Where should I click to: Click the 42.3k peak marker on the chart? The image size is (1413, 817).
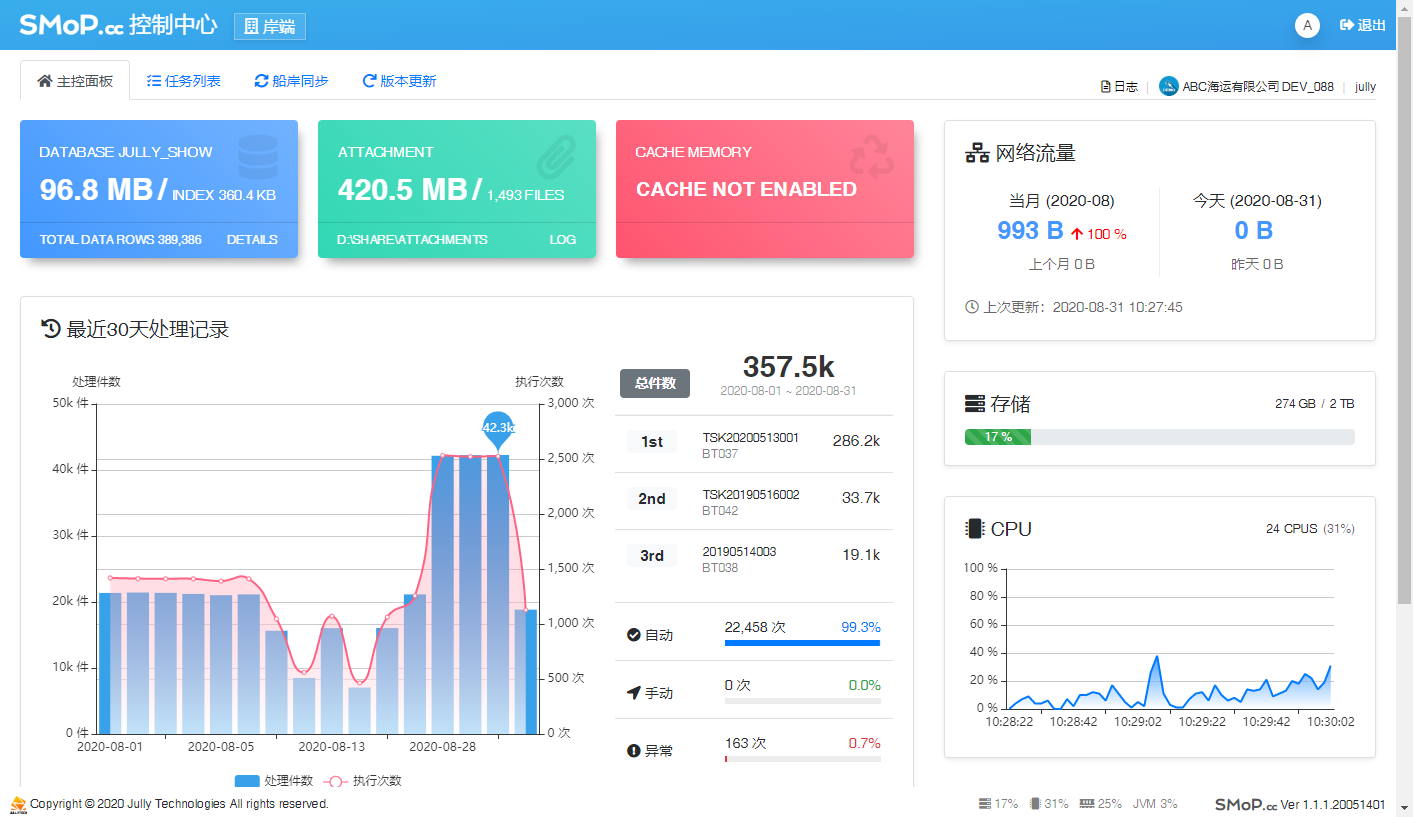(x=498, y=427)
